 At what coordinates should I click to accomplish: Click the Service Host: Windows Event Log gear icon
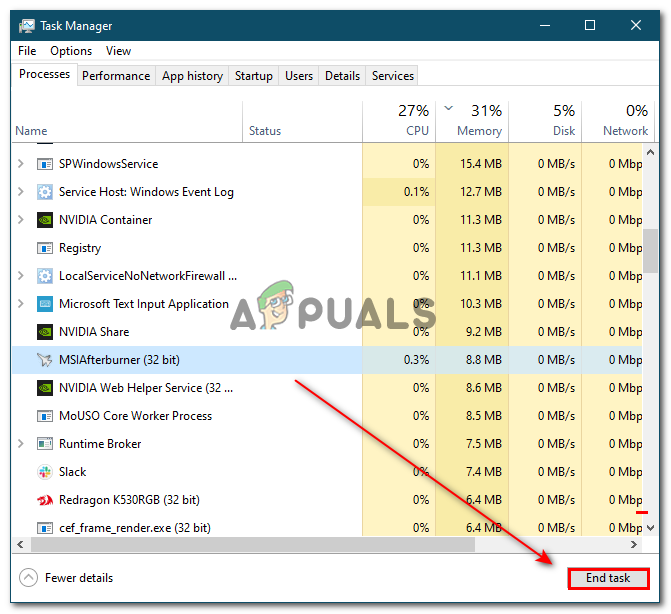coord(45,192)
